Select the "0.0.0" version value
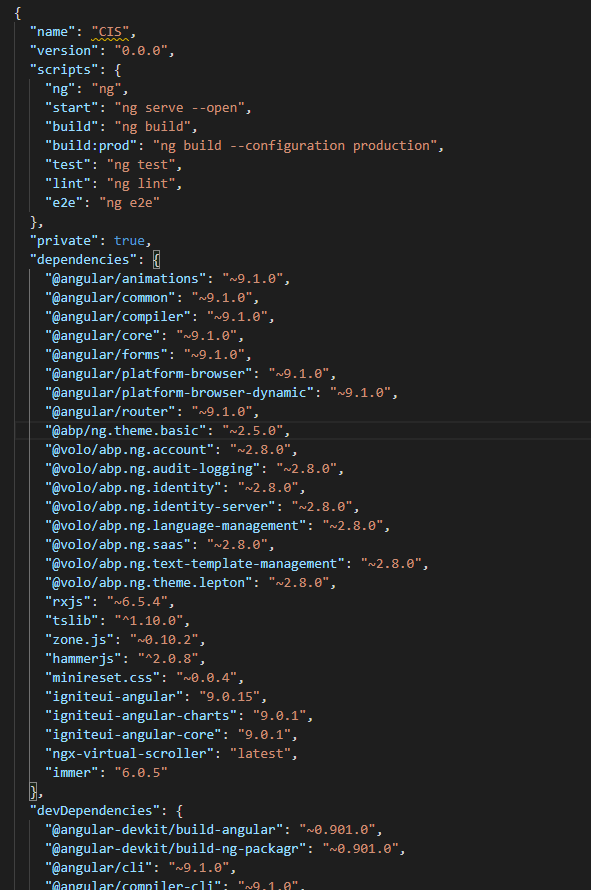 141,51
